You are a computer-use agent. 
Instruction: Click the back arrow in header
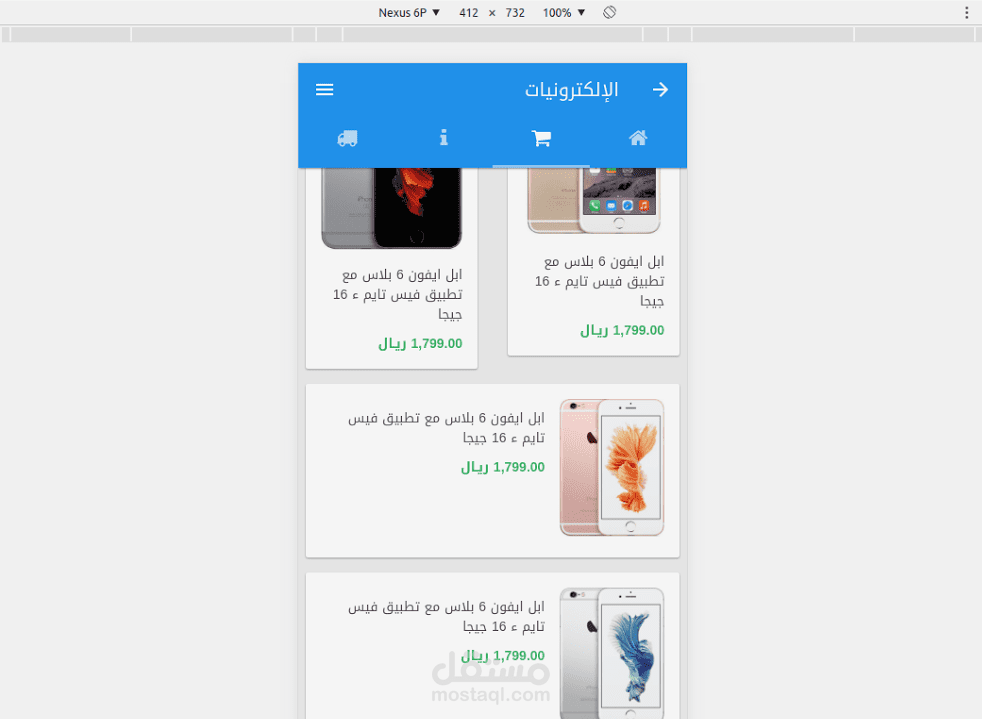(660, 90)
